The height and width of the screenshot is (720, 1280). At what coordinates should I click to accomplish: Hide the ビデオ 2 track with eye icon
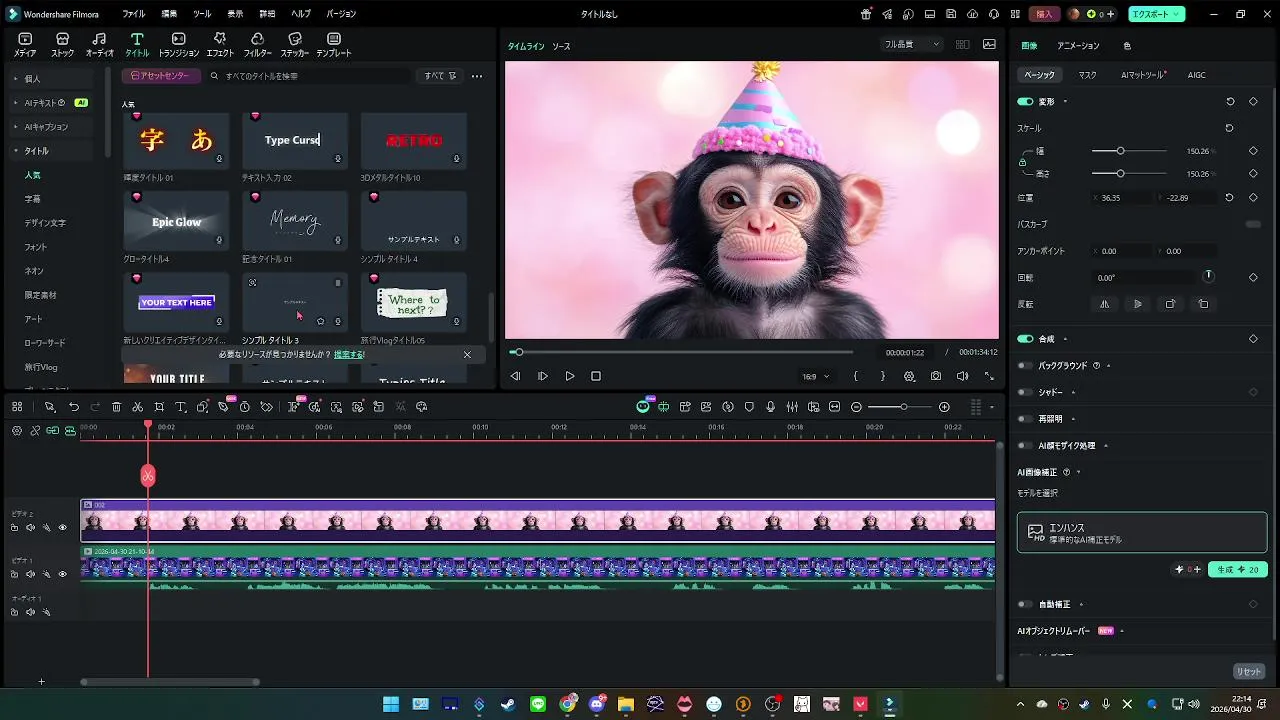point(62,527)
